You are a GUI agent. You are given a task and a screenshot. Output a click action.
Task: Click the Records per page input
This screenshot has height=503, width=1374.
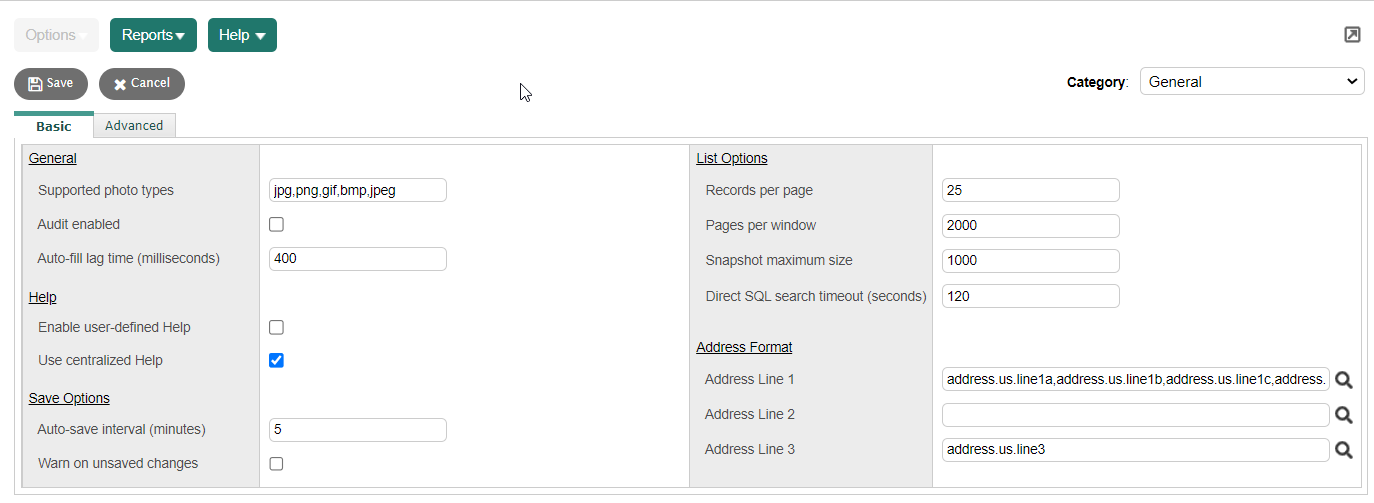[1030, 190]
